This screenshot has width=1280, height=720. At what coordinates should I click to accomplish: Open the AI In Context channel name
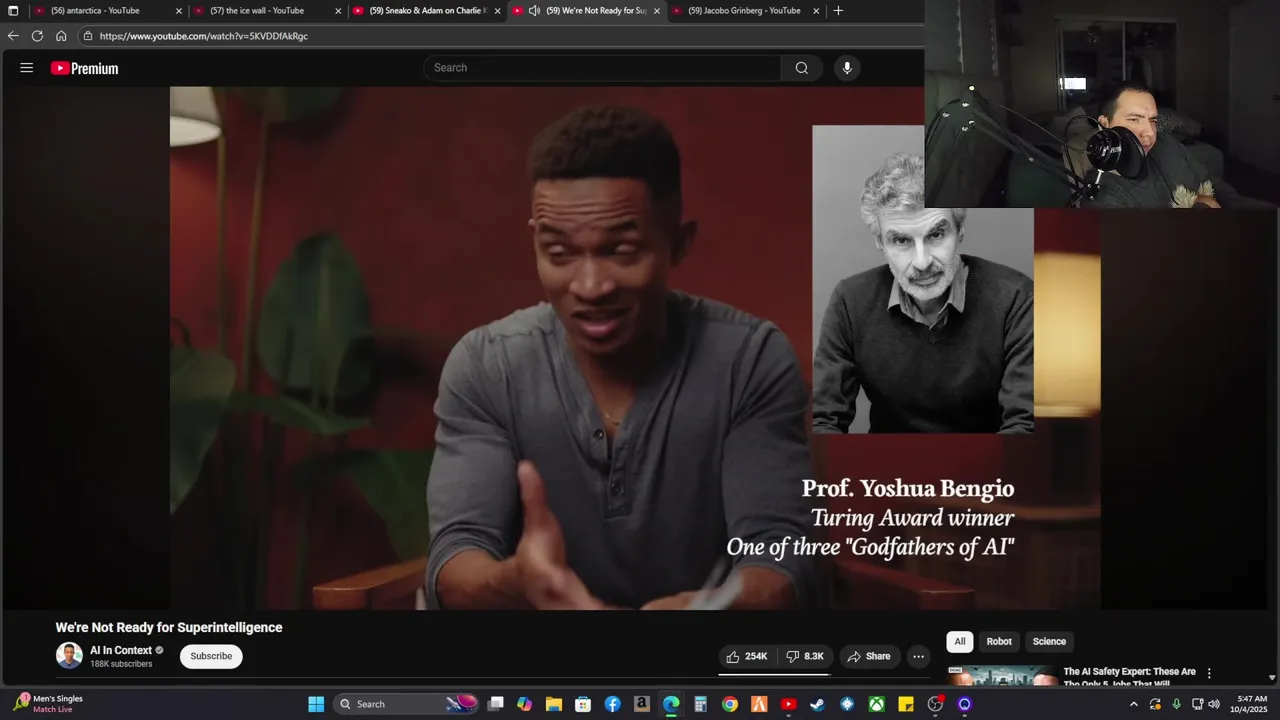[x=121, y=650]
